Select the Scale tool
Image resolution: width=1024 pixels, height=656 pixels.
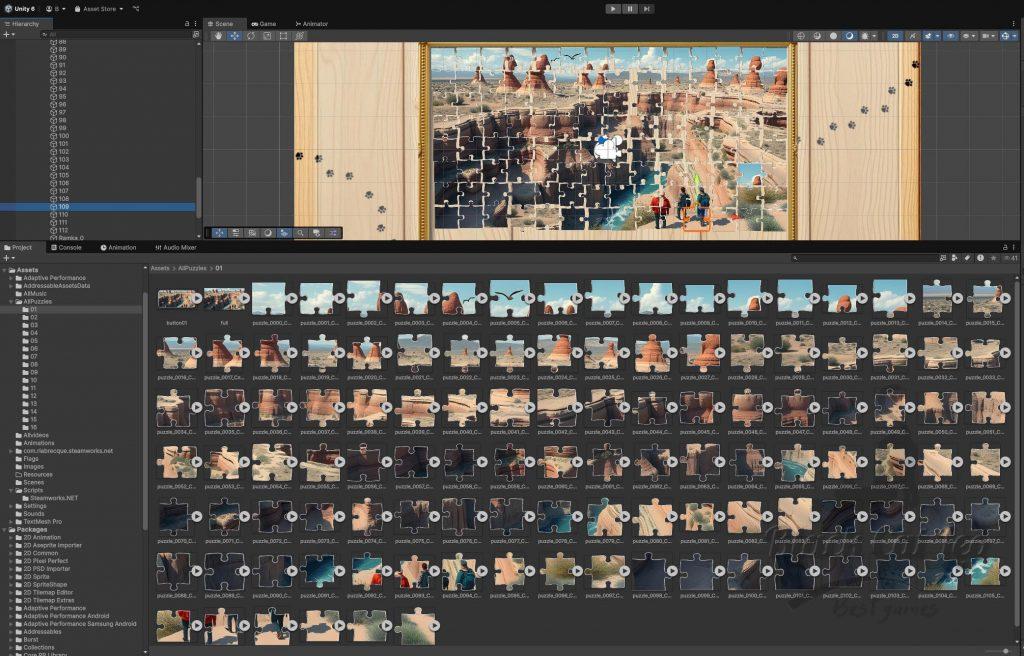(267, 36)
